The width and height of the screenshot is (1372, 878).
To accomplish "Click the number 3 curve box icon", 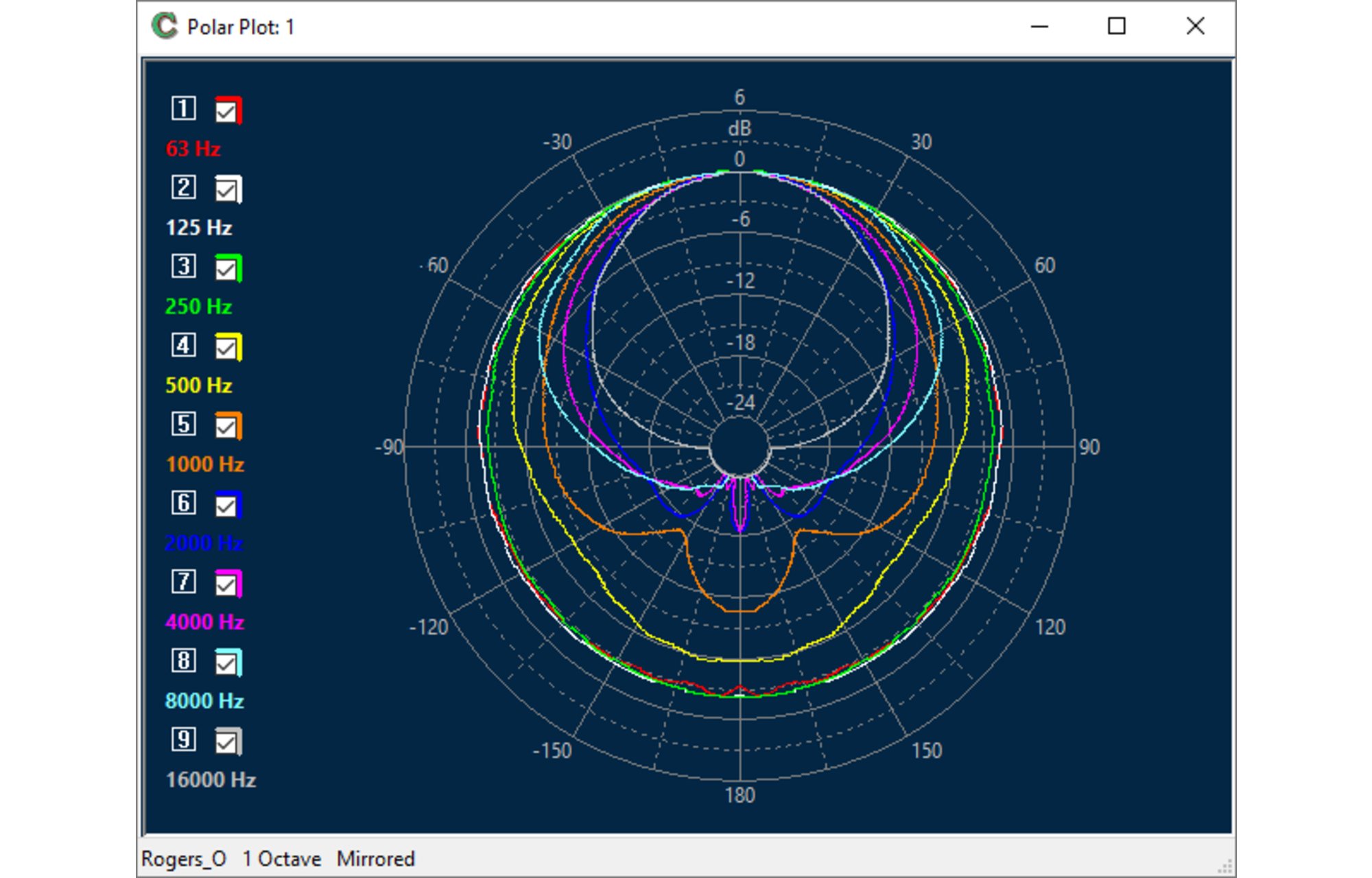I will [183, 266].
